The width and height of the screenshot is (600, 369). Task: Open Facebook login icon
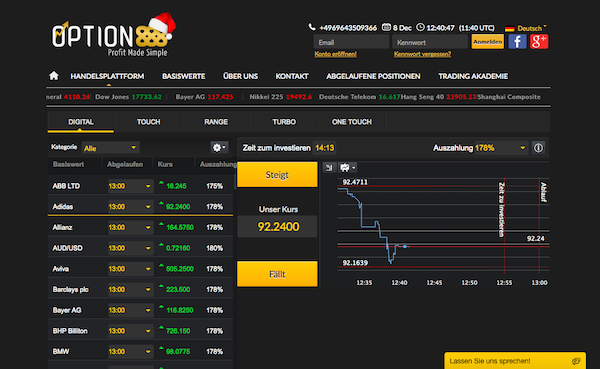click(517, 41)
